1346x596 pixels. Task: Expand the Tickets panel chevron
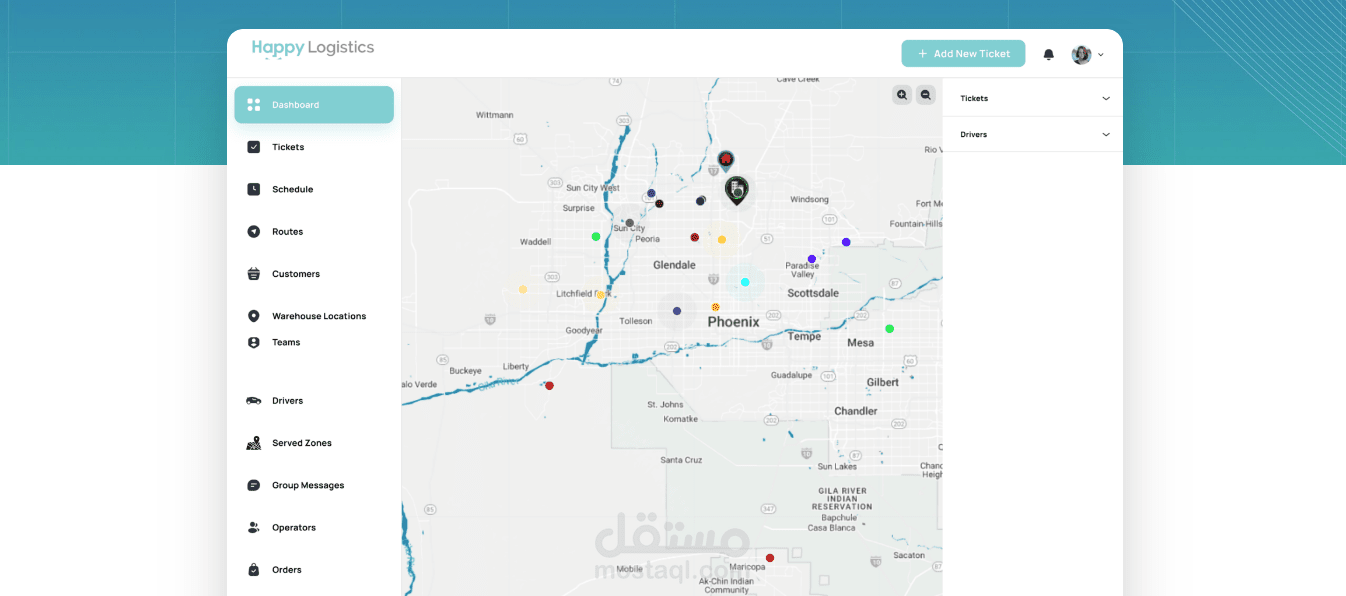coord(1106,99)
